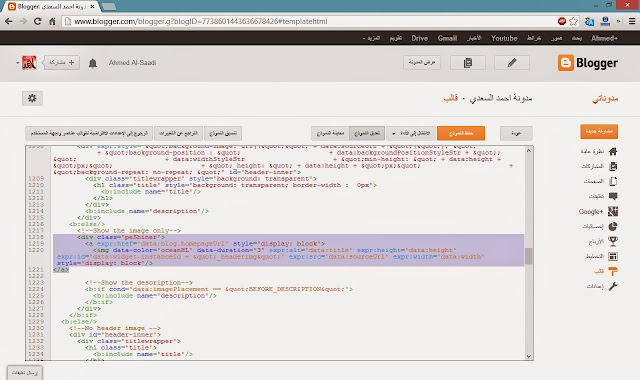640x380 pixels.
Task: Click the browser forward arrow
Action: click(23, 21)
